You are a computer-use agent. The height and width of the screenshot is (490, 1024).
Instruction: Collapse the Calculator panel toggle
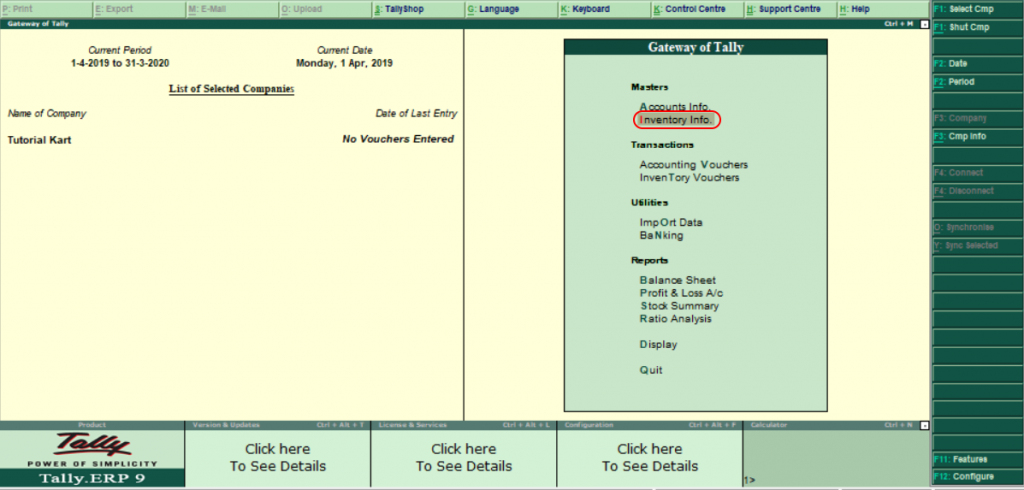click(x=924, y=425)
